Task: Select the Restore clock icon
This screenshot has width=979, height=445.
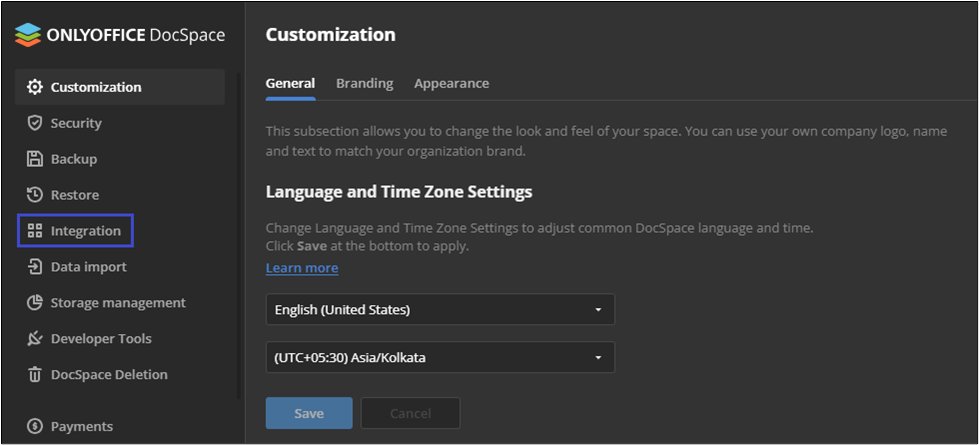Action: click(x=35, y=195)
